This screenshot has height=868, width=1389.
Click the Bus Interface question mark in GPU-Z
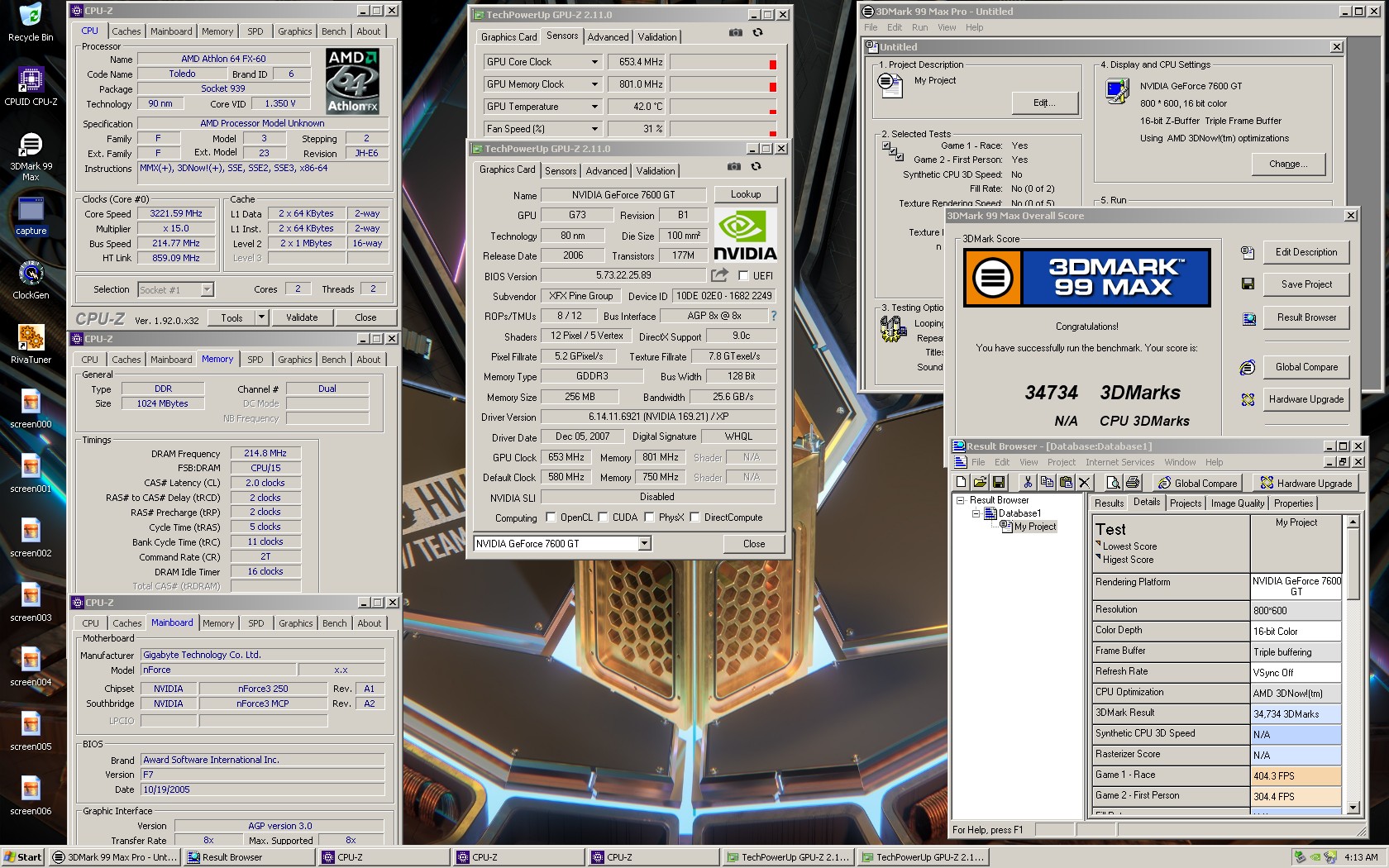774,316
